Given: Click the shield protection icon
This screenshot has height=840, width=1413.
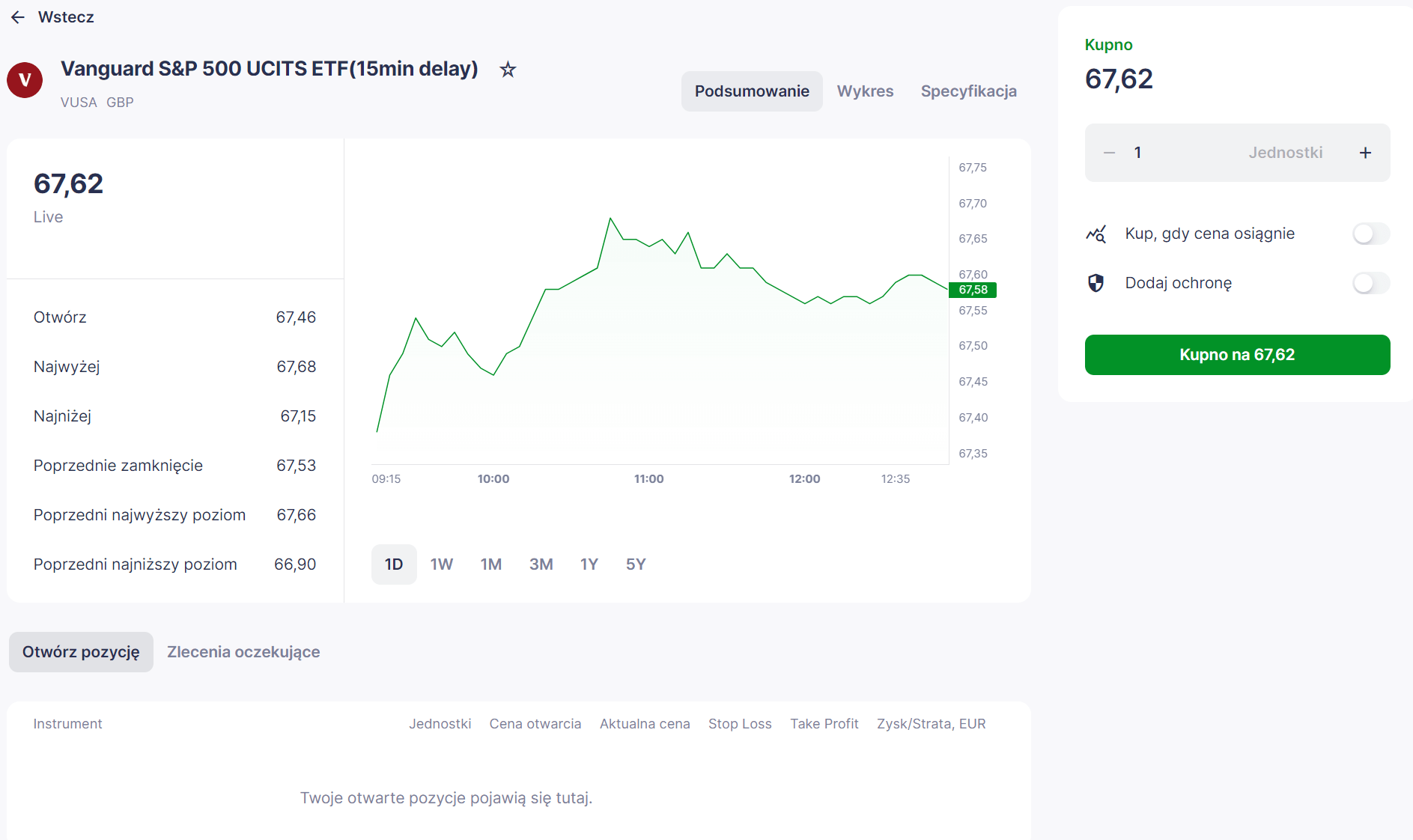Looking at the screenshot, I should click(x=1096, y=283).
